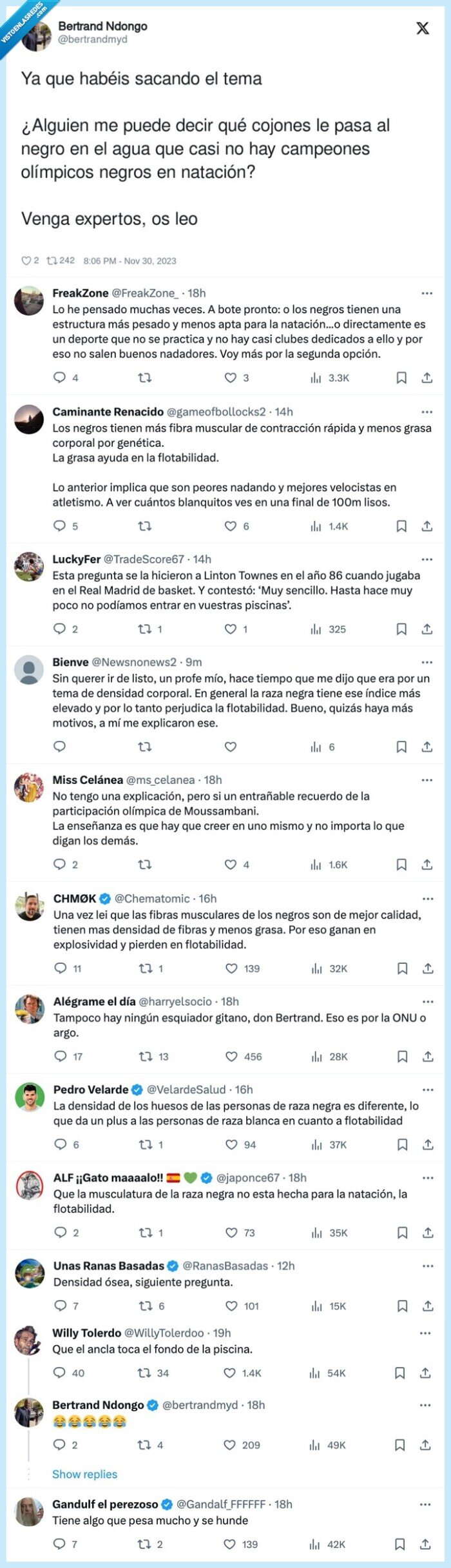The height and width of the screenshot is (1568, 451).
Task: View analytics on CHMØK's reply
Action: coord(316,968)
